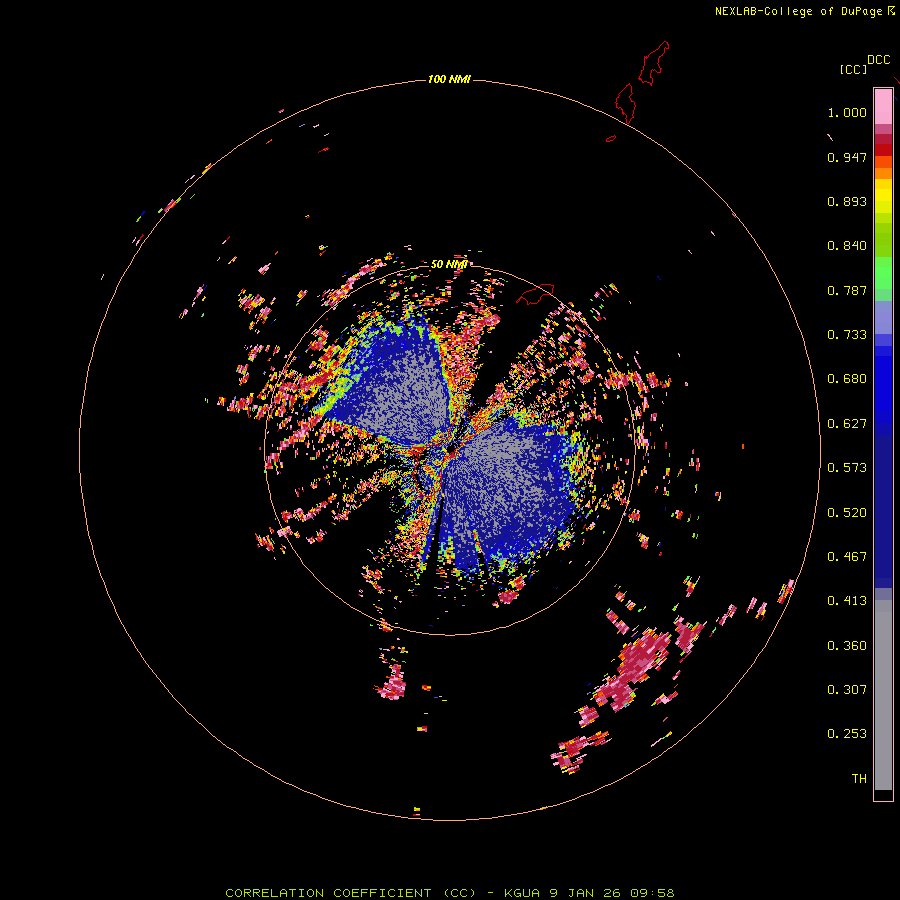Click the 0.467 legend value
This screenshot has height=900, width=900.
tap(847, 557)
